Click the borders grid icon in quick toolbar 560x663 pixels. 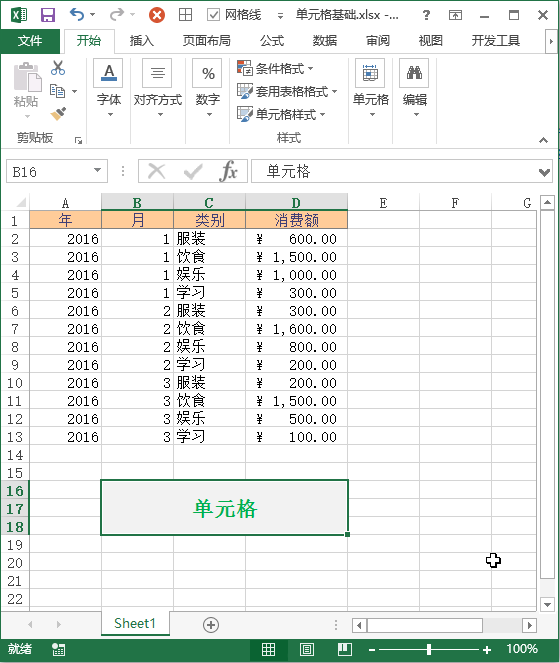[x=185, y=15]
